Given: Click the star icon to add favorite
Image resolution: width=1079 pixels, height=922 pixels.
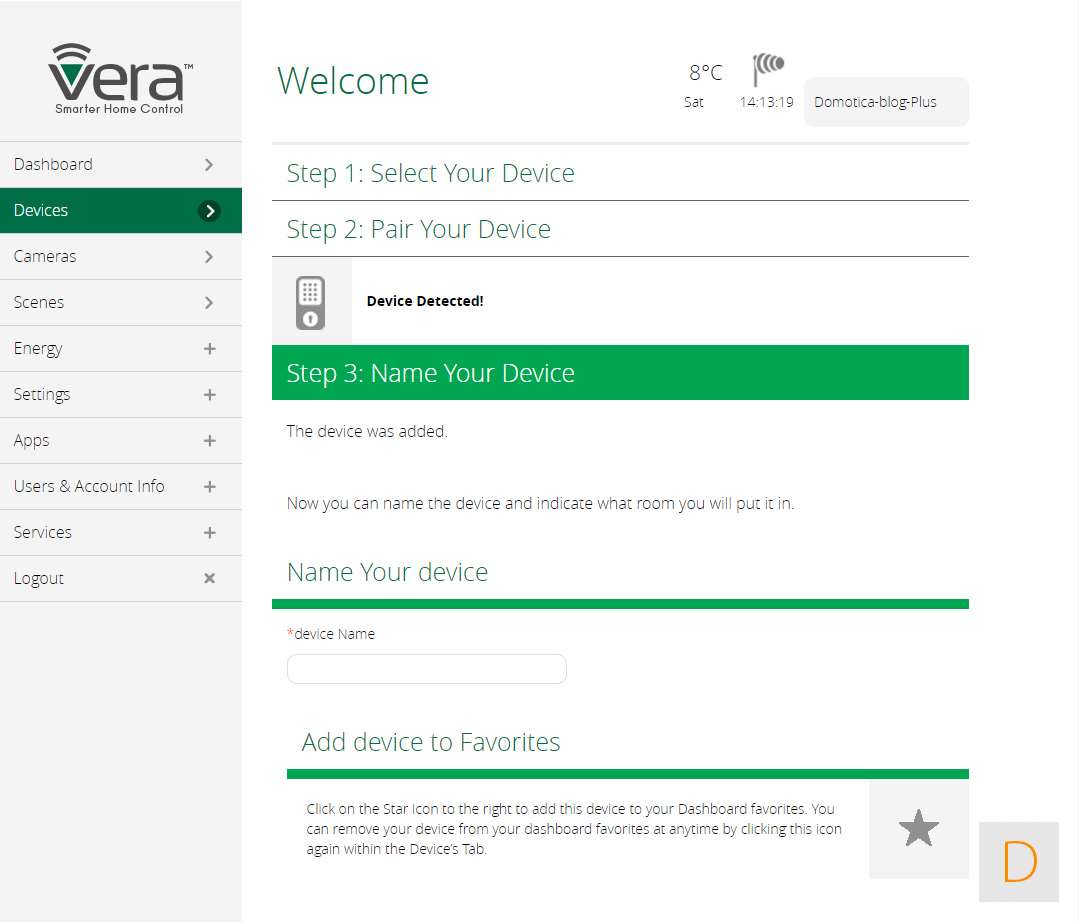Looking at the screenshot, I should coord(918,829).
